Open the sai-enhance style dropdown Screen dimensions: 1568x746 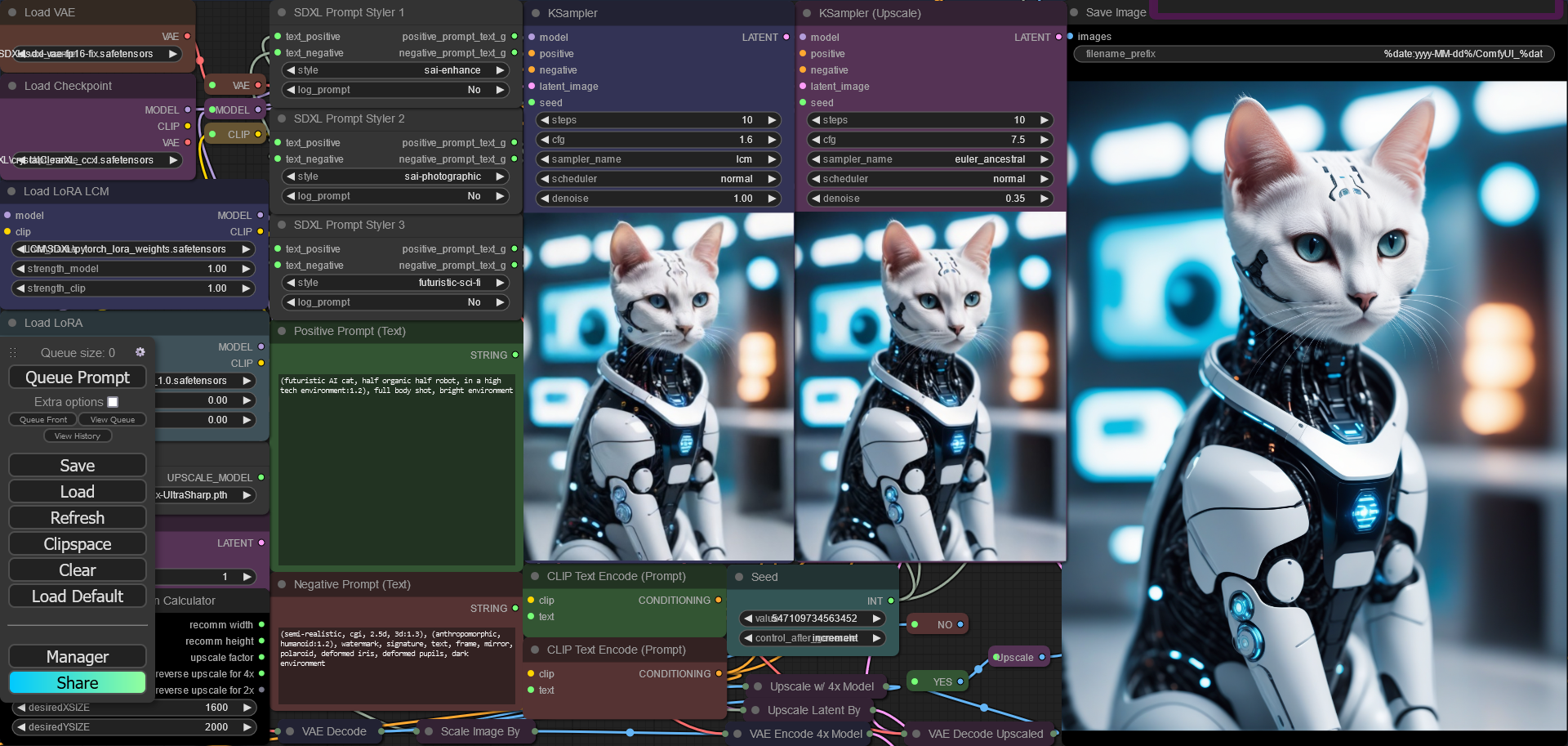(x=396, y=70)
